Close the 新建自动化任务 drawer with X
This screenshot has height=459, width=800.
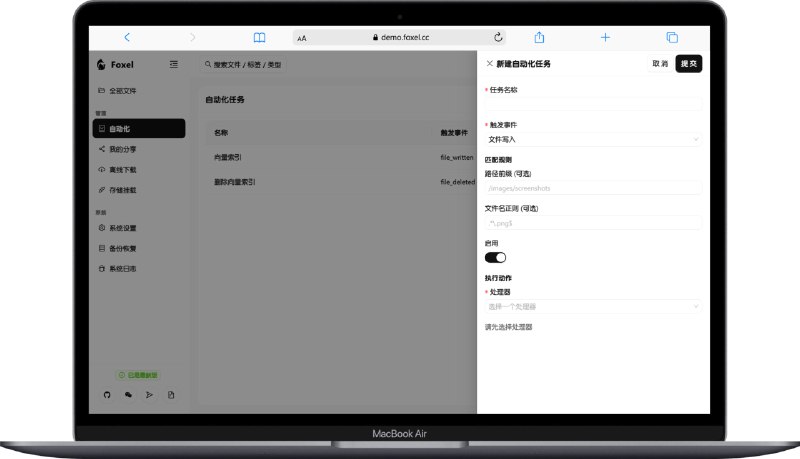coord(489,64)
